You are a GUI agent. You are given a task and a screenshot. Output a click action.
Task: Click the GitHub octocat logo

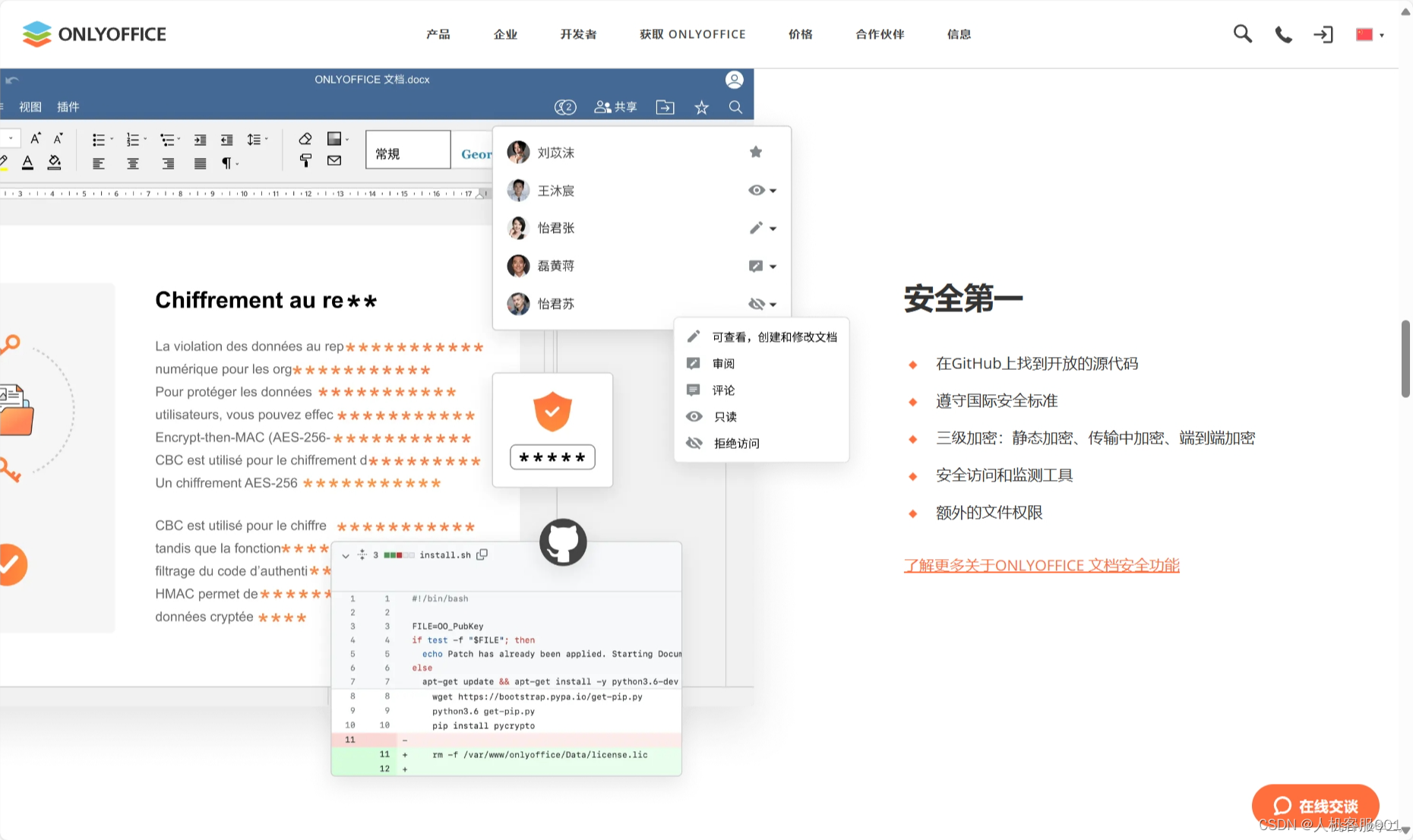tap(563, 542)
